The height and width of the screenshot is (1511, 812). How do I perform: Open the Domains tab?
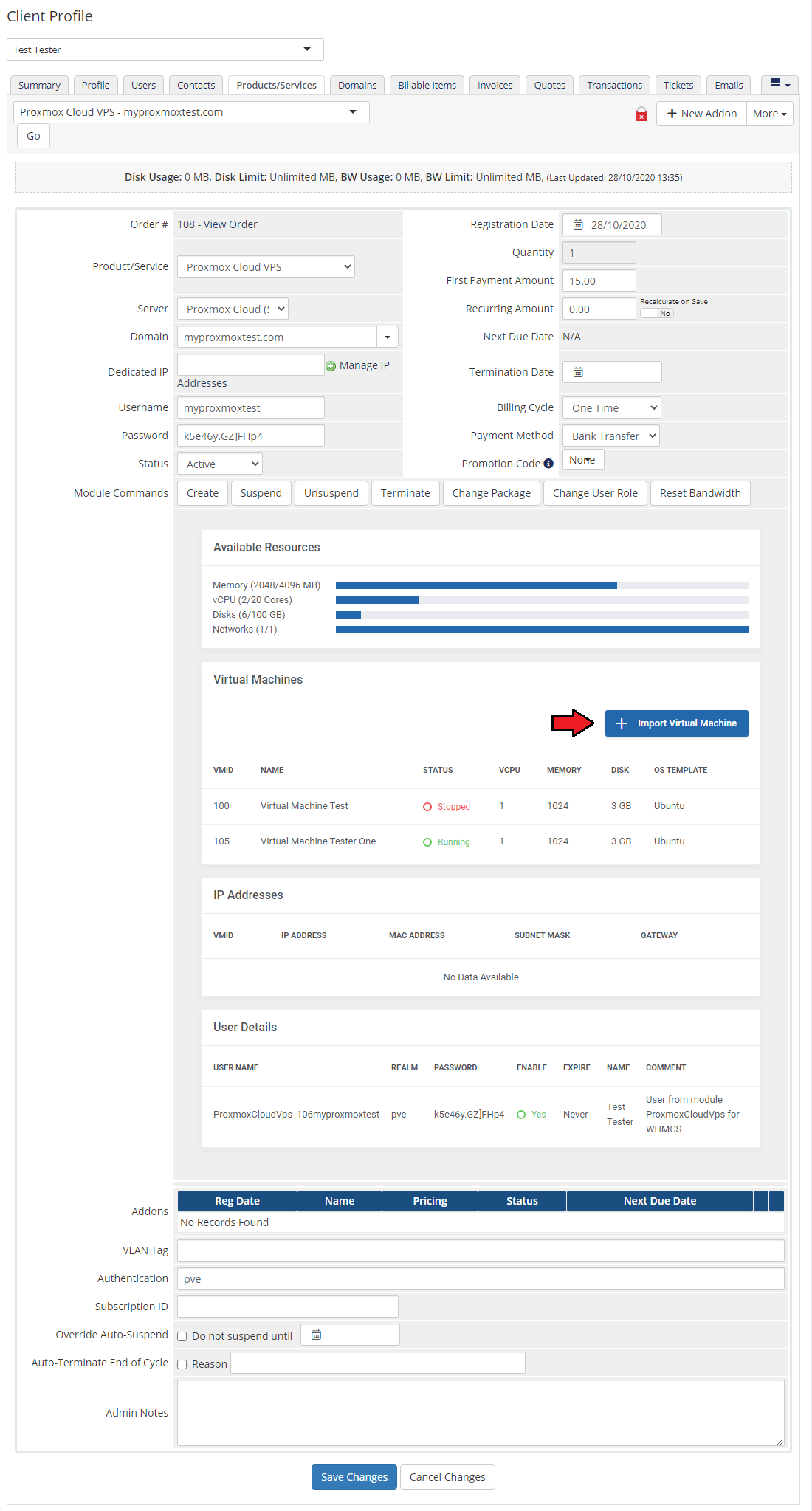tap(357, 85)
